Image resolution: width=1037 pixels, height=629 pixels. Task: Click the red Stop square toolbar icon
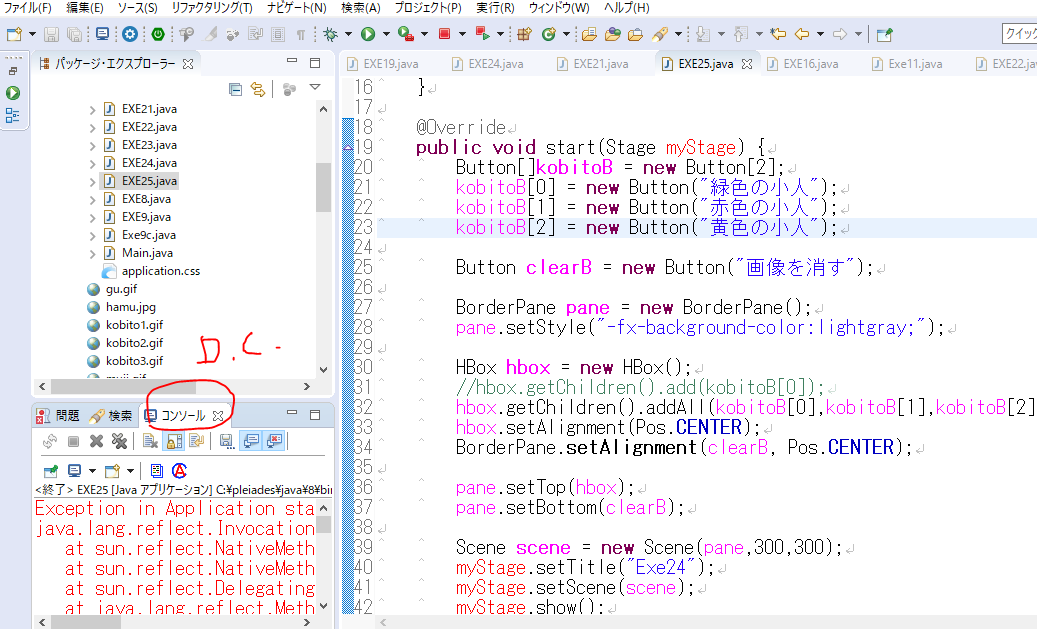(444, 34)
